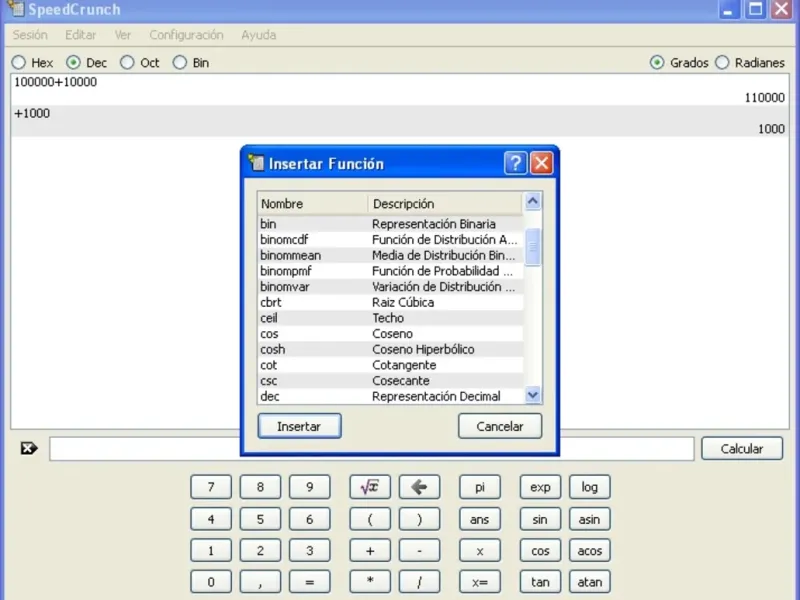Image resolution: width=800 pixels, height=600 pixels.
Task: Select the dec Representación Decimal row
Action: 390,396
